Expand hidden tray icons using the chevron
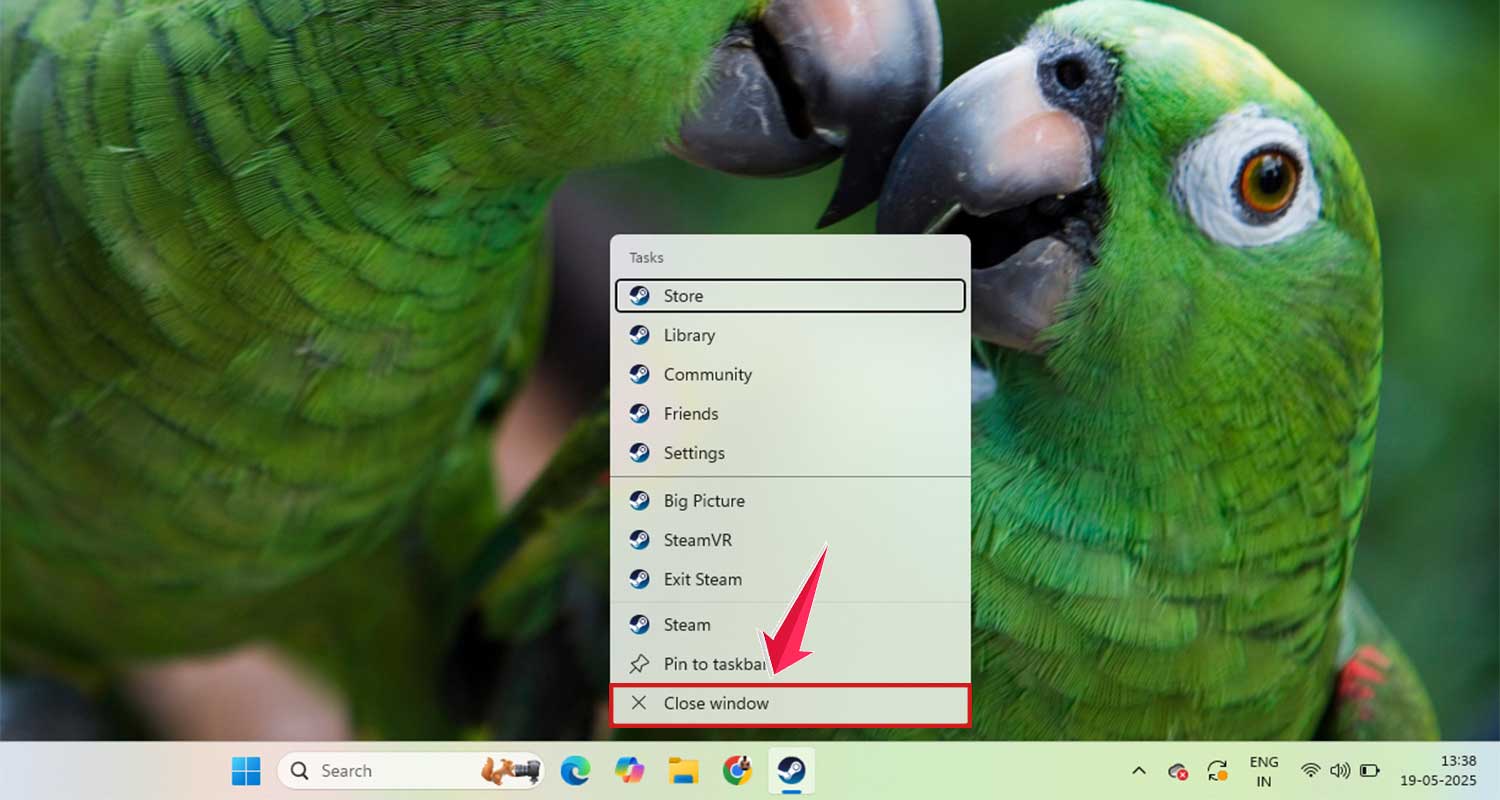 click(1139, 770)
